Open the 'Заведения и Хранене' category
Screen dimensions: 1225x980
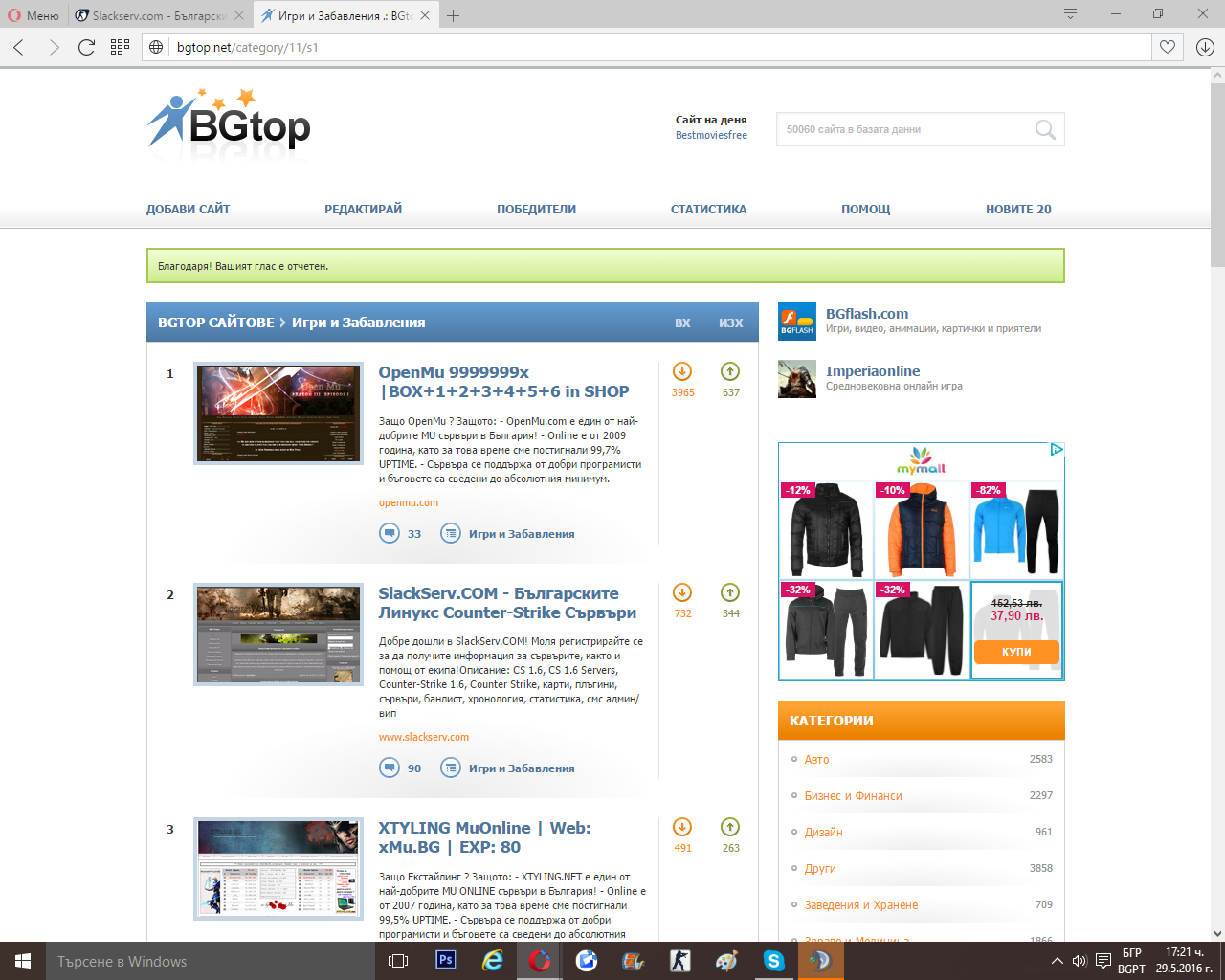(x=861, y=904)
